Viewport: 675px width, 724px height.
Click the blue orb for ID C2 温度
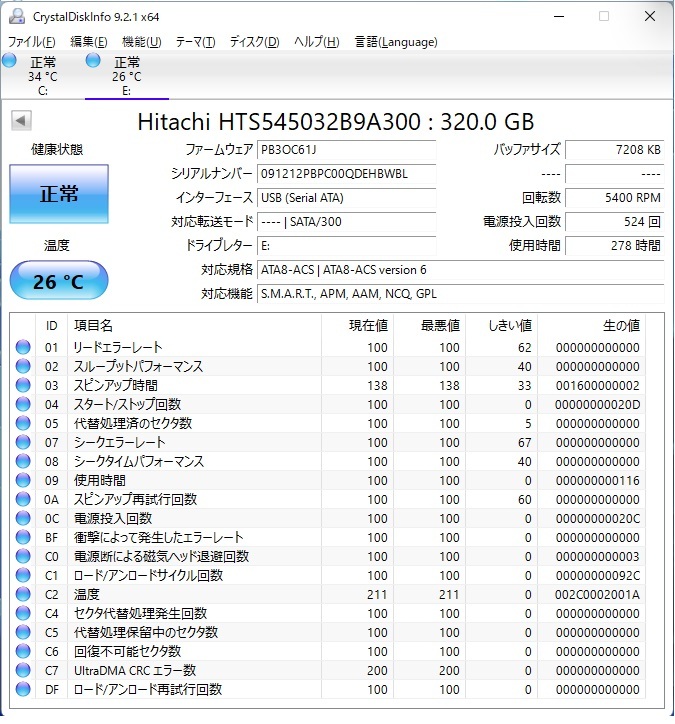(23, 594)
